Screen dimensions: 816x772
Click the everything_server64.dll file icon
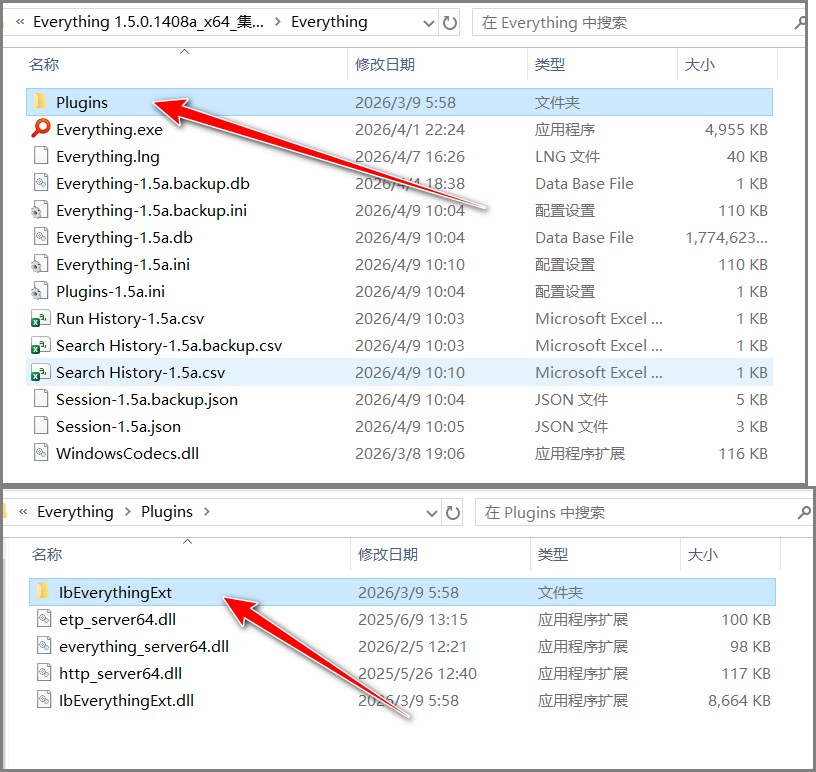44,646
